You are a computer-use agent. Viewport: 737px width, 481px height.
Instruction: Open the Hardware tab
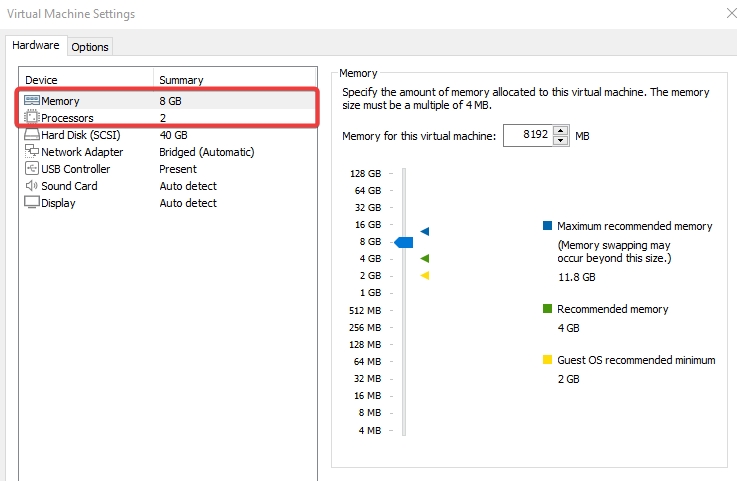36,46
